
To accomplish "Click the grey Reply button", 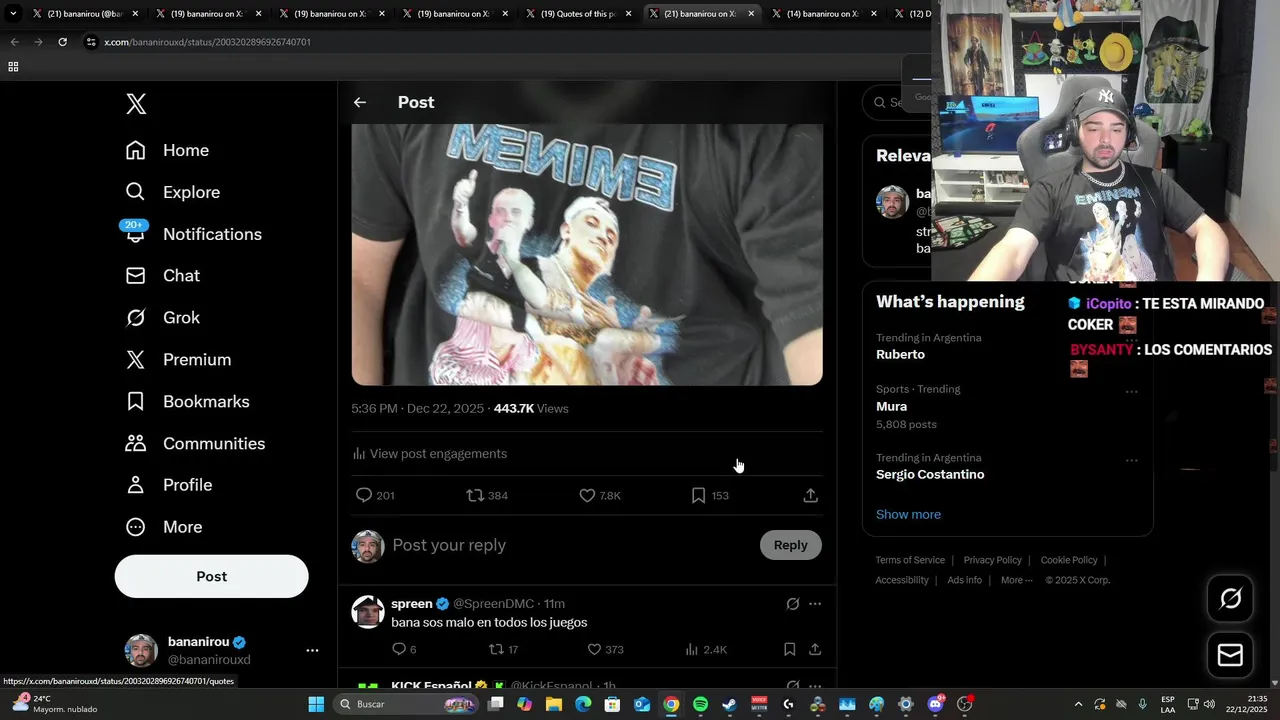I will [x=790, y=545].
